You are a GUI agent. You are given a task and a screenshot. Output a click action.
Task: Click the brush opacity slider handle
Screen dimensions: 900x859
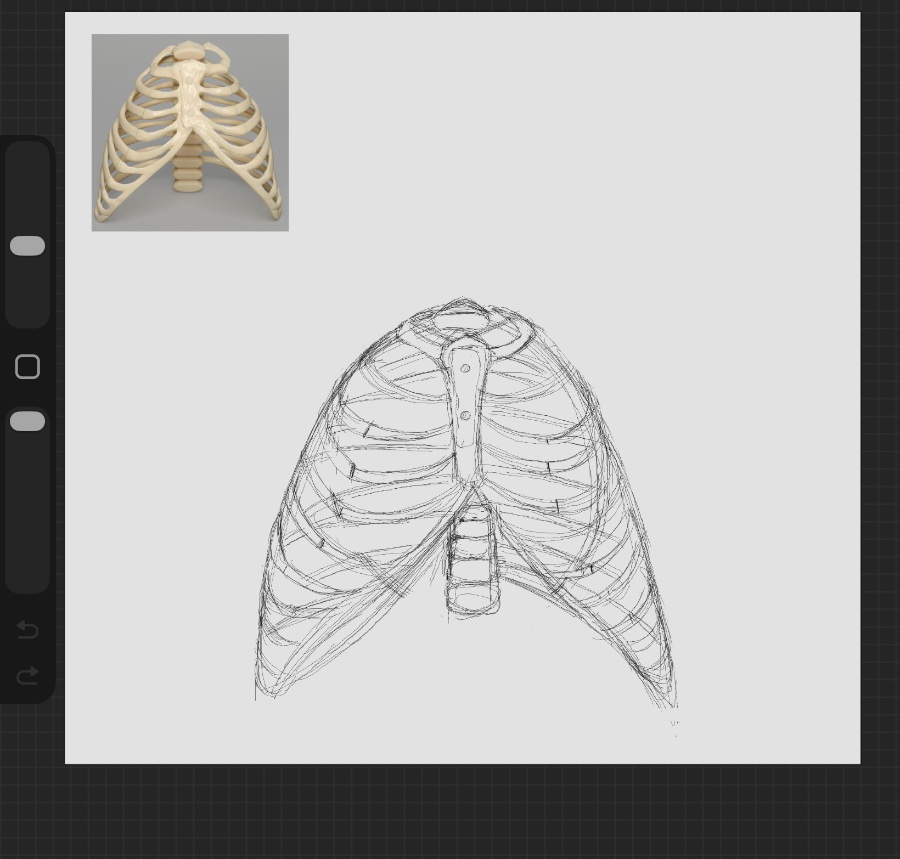pyautogui.click(x=27, y=421)
